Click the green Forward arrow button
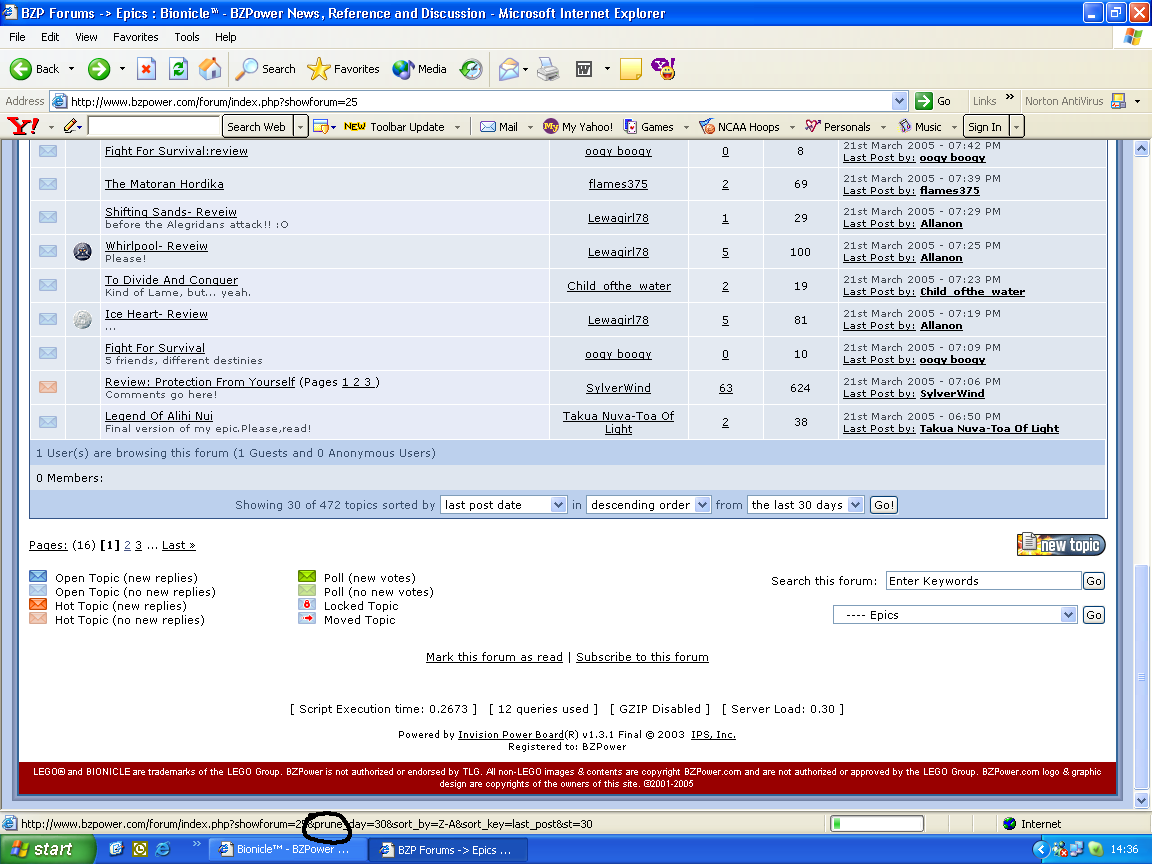 pyautogui.click(x=99, y=69)
